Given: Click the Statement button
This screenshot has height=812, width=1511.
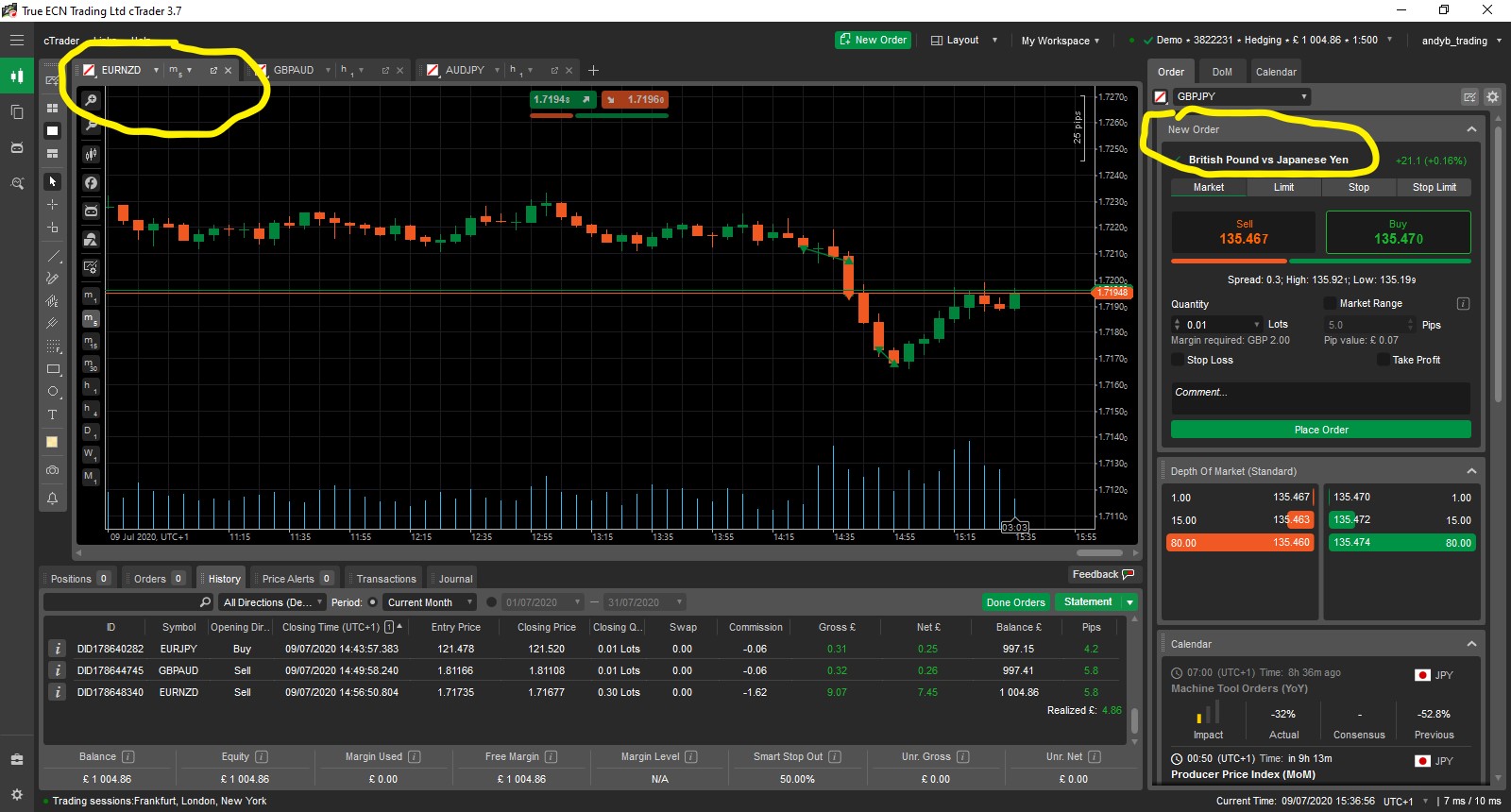Looking at the screenshot, I should coord(1087,602).
